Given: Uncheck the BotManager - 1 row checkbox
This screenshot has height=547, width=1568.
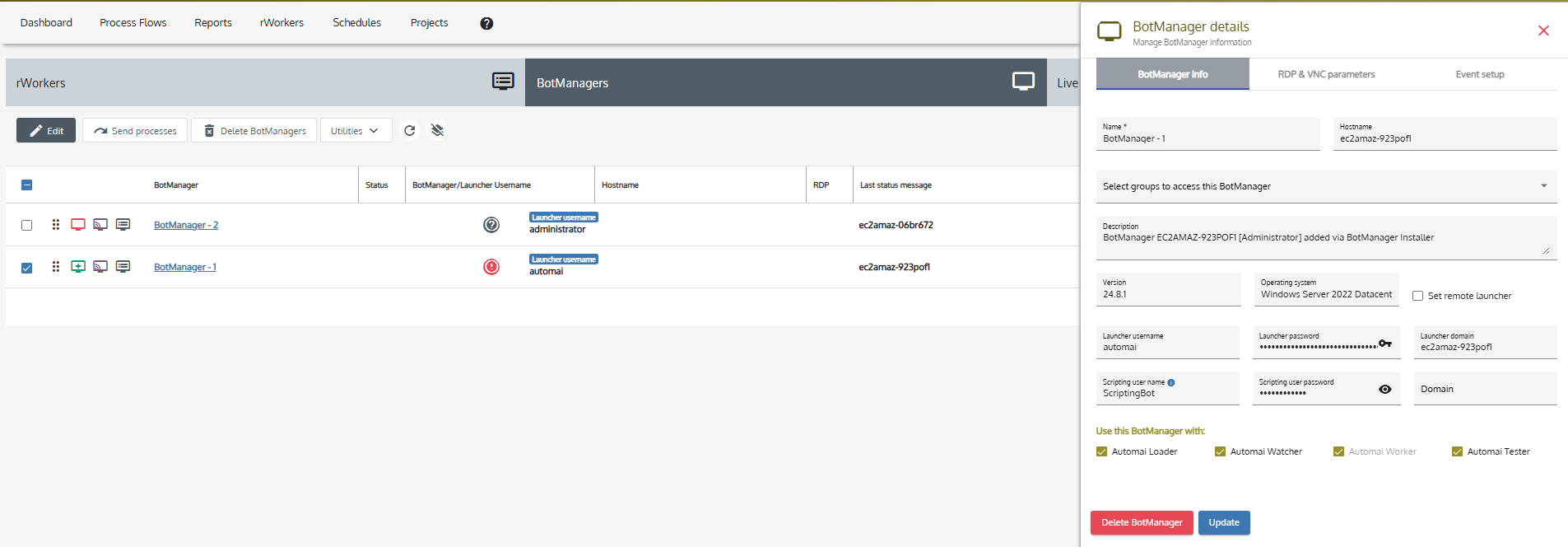Looking at the screenshot, I should point(26,267).
